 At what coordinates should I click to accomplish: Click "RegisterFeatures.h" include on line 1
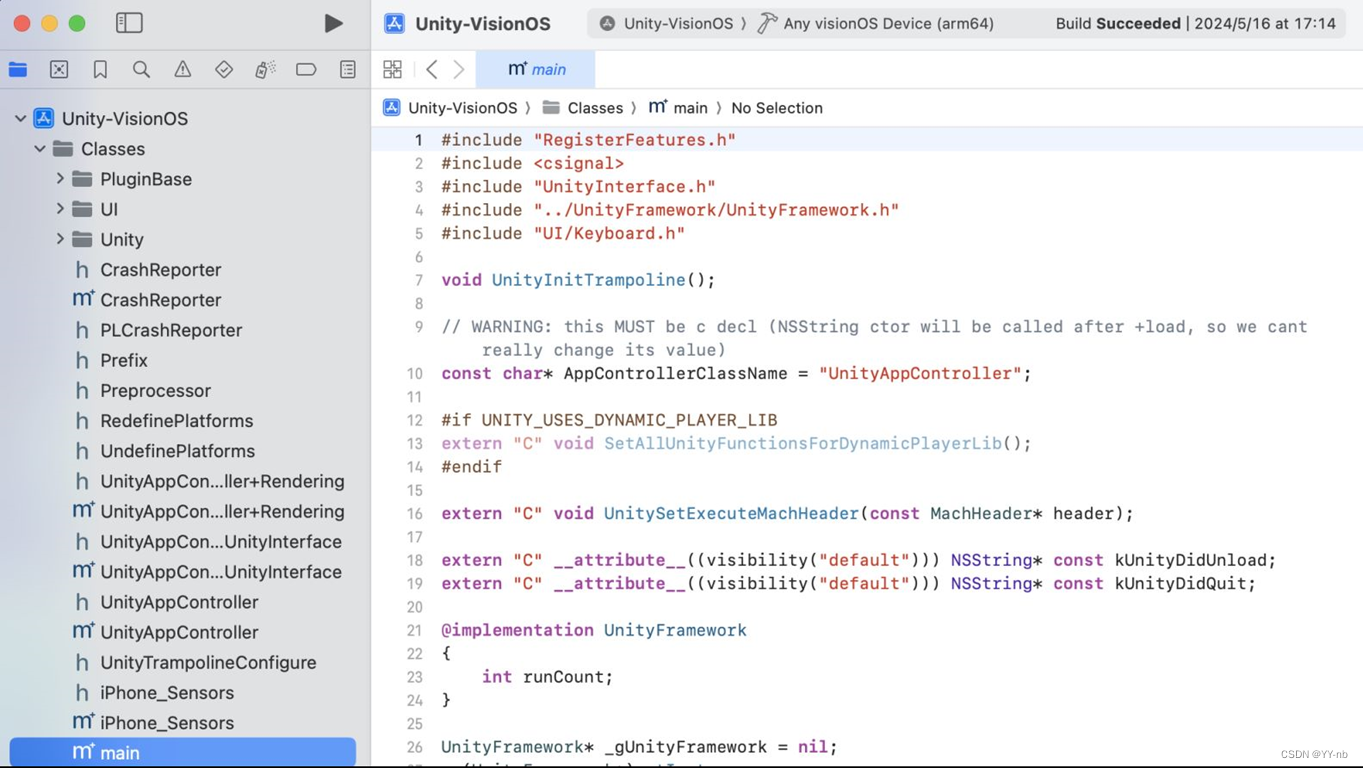634,140
